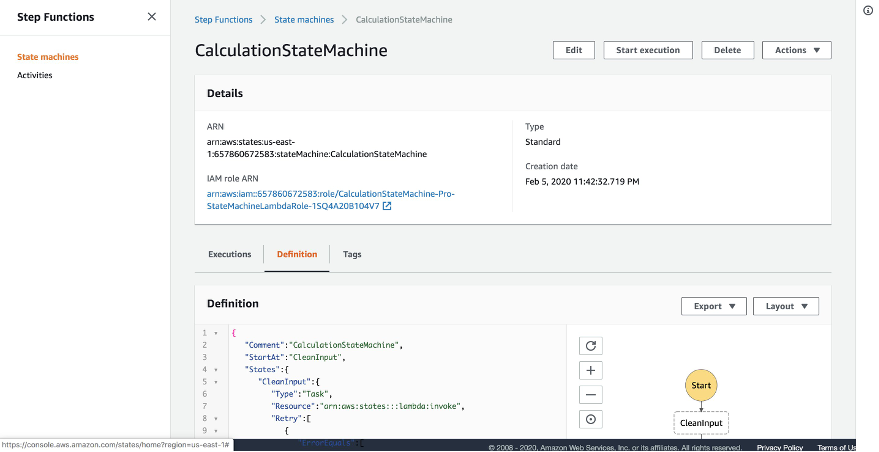This screenshot has height=452, width=879.
Task: Zoom in on the workflow graph
Action: (590, 370)
